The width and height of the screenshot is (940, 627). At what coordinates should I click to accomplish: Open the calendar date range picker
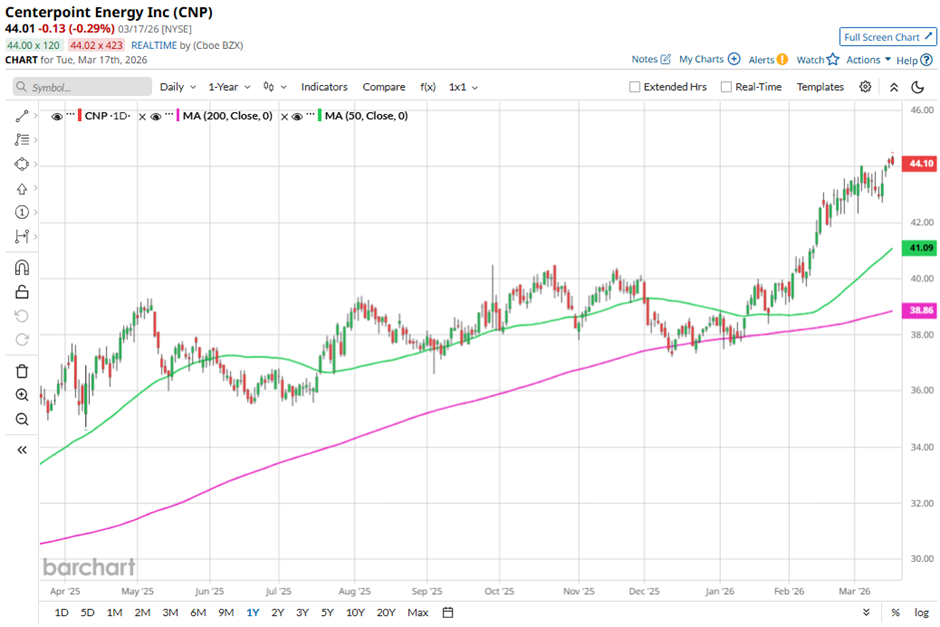[x=448, y=612]
